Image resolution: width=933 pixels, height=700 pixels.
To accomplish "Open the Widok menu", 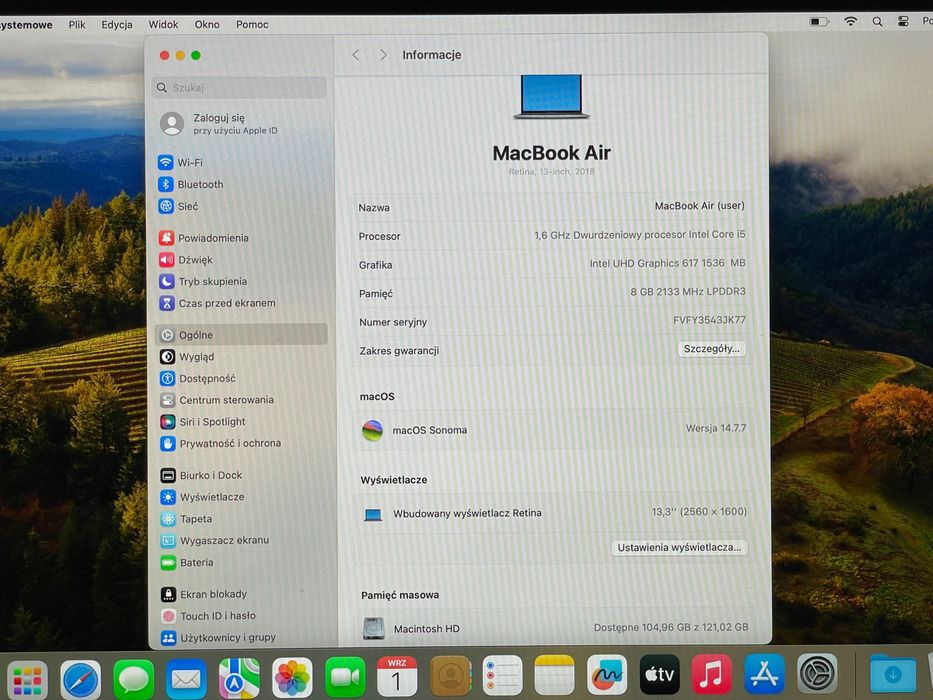I will pyautogui.click(x=163, y=24).
